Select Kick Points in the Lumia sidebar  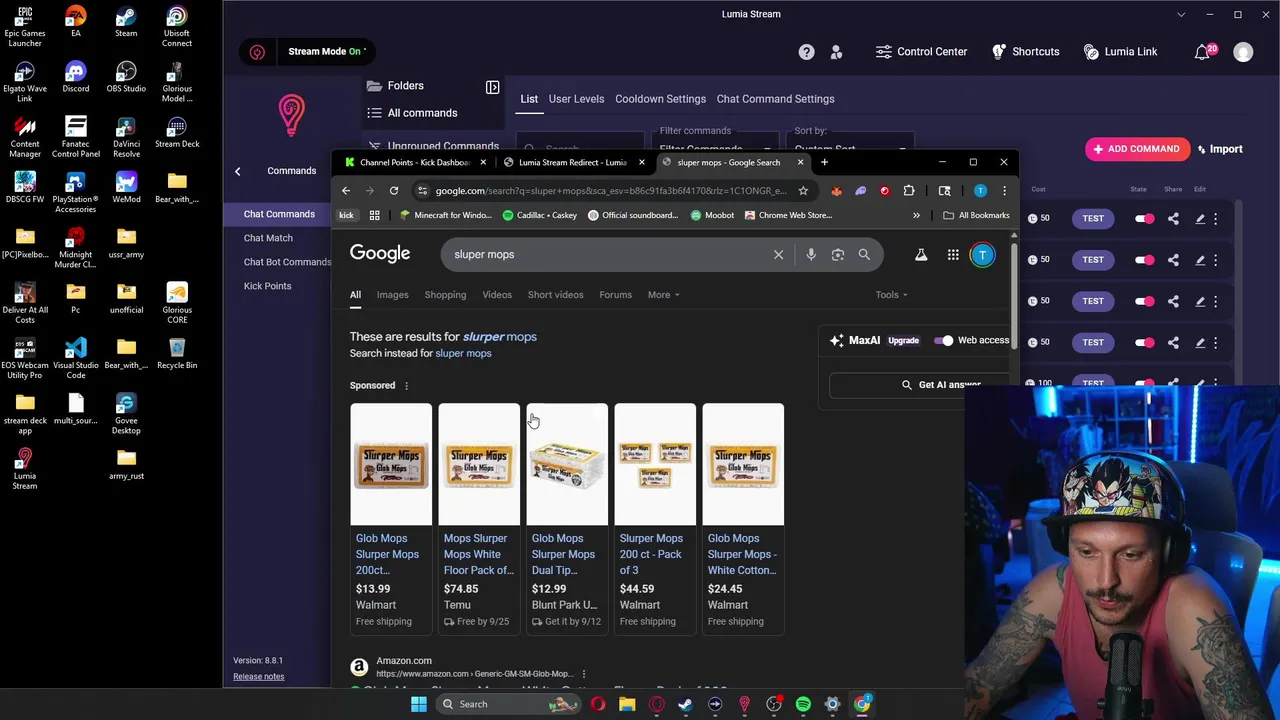[x=267, y=286]
